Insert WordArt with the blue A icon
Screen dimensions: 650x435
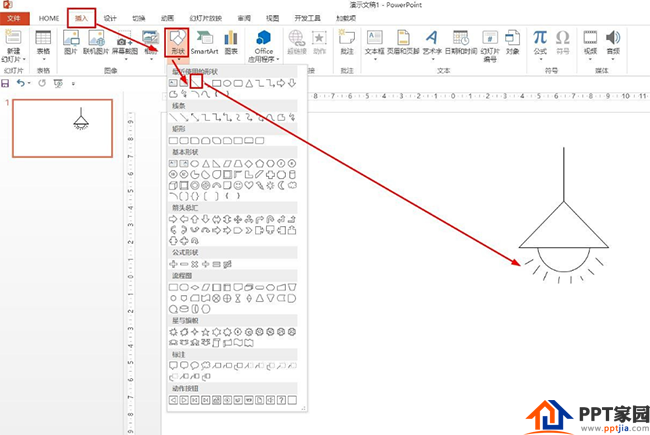click(432, 42)
